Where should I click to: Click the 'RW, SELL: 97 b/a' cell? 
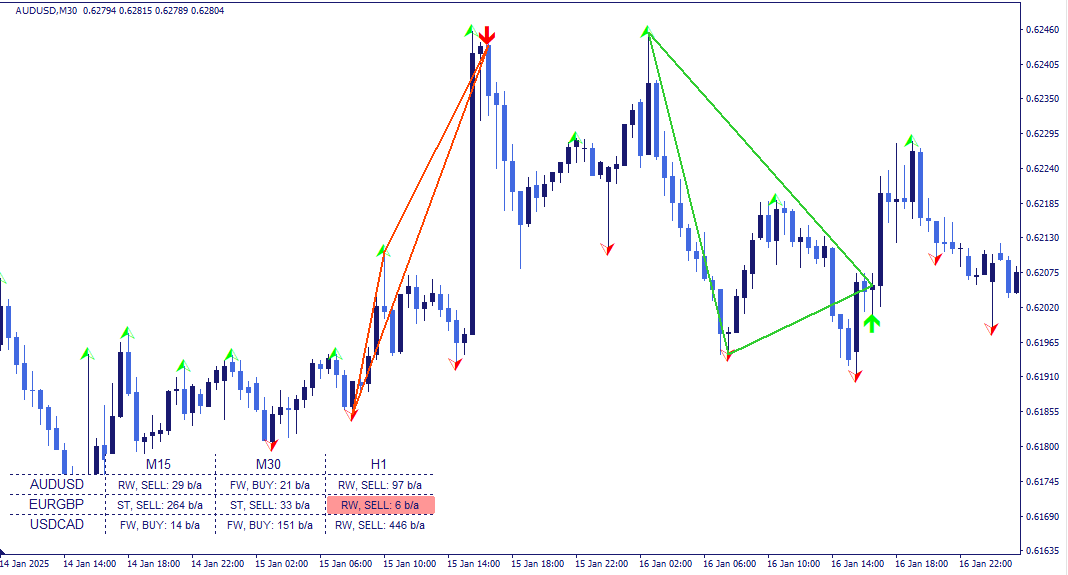(380, 485)
